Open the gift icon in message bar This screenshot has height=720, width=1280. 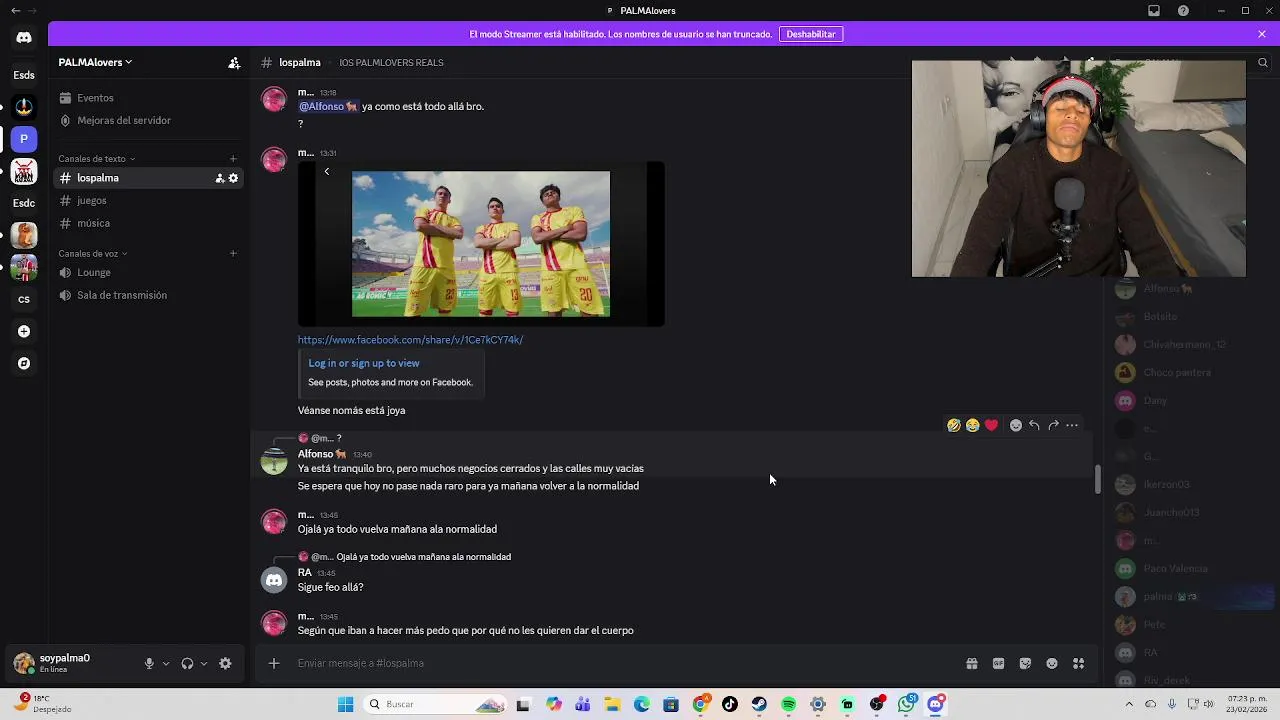971,663
